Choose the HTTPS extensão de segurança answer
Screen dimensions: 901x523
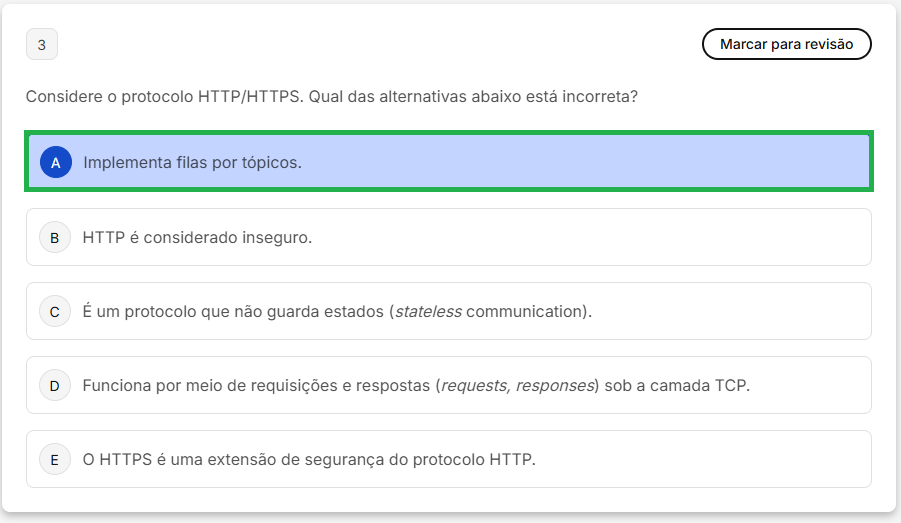coord(310,460)
